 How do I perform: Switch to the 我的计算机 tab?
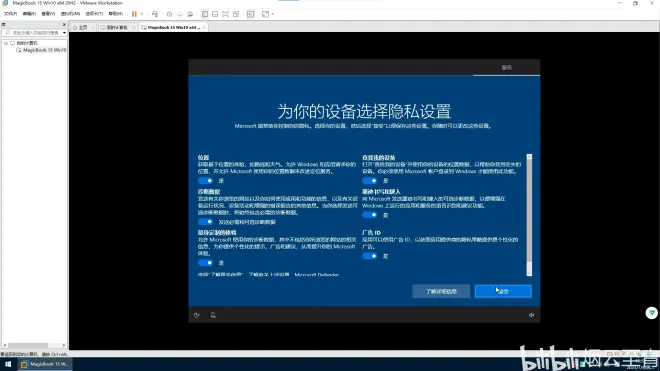pyautogui.click(x=117, y=27)
